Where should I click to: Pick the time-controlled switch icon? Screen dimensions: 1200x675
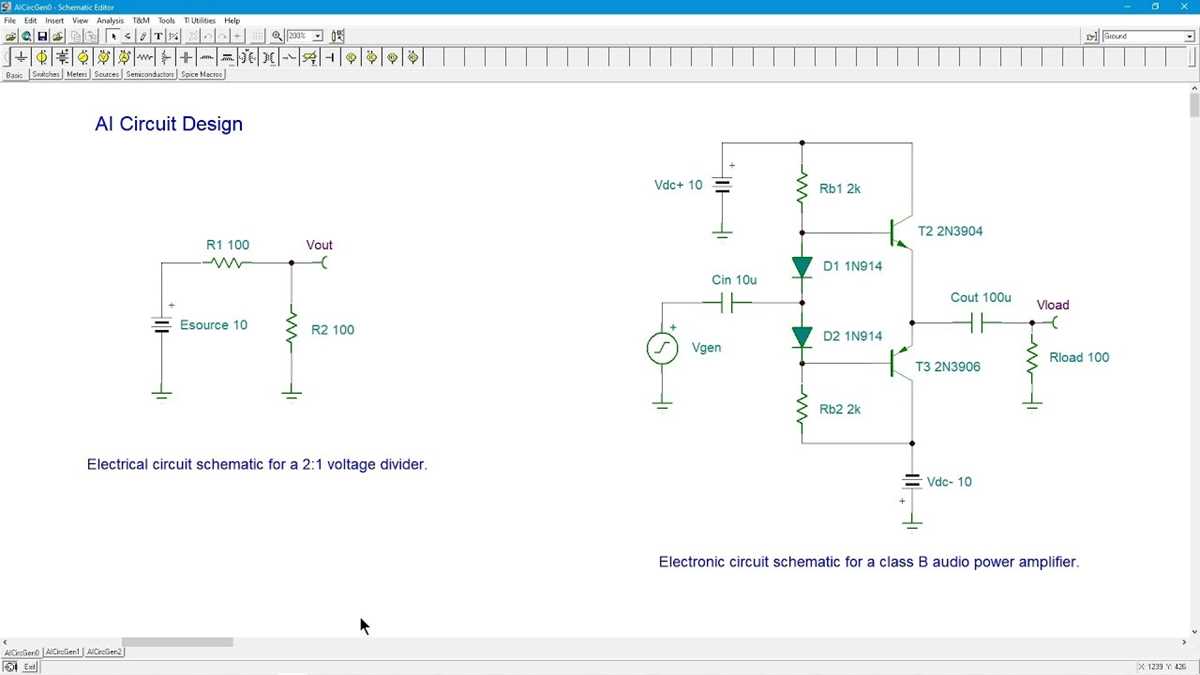pos(309,57)
